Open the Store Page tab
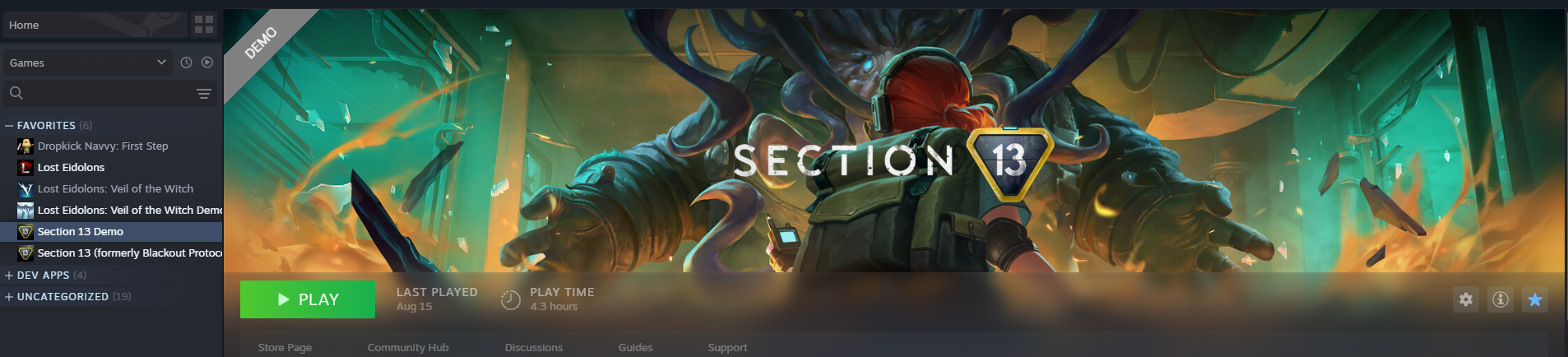This screenshot has height=357, width=1568. [285, 347]
